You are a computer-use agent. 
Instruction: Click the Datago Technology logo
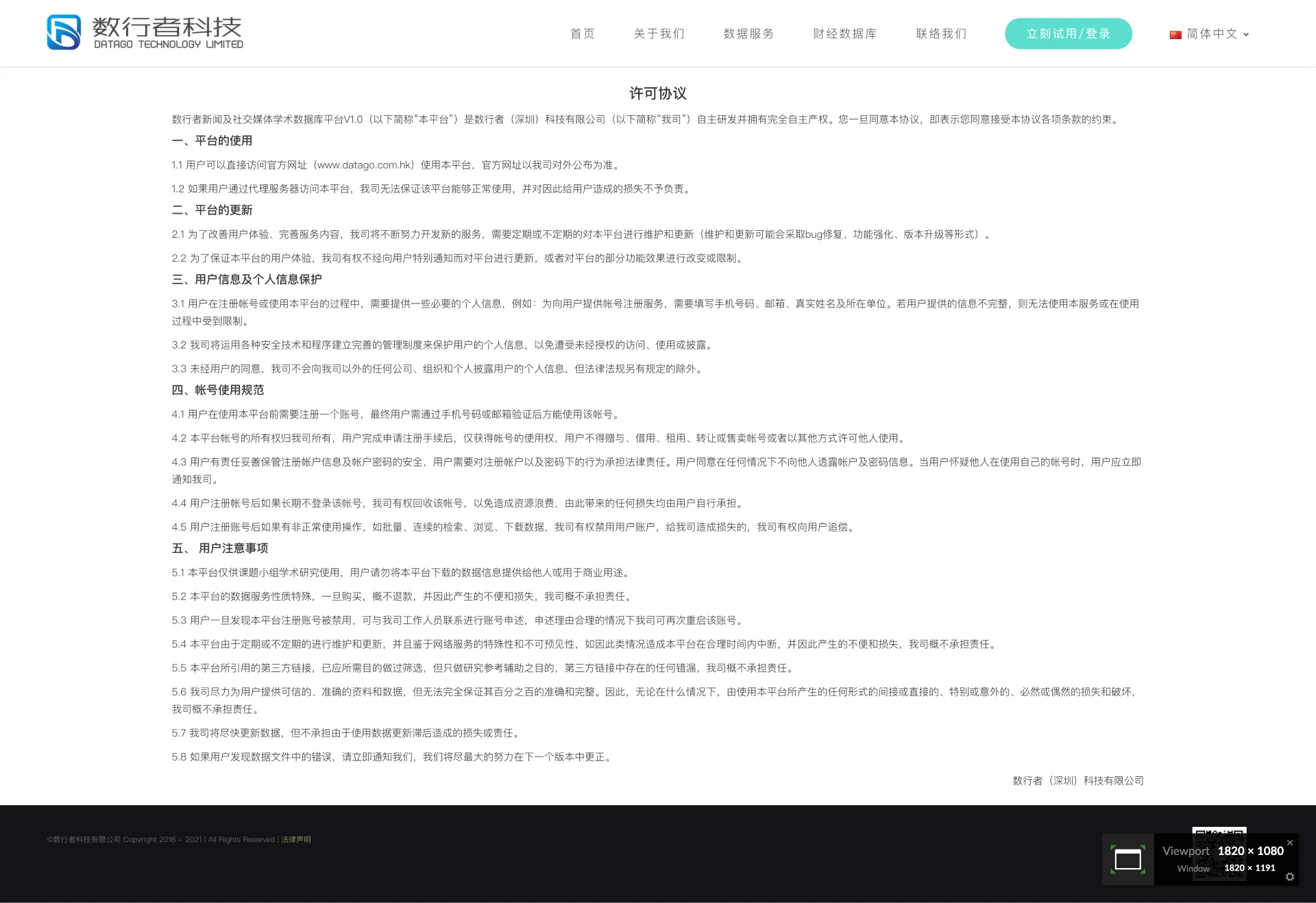(x=145, y=33)
